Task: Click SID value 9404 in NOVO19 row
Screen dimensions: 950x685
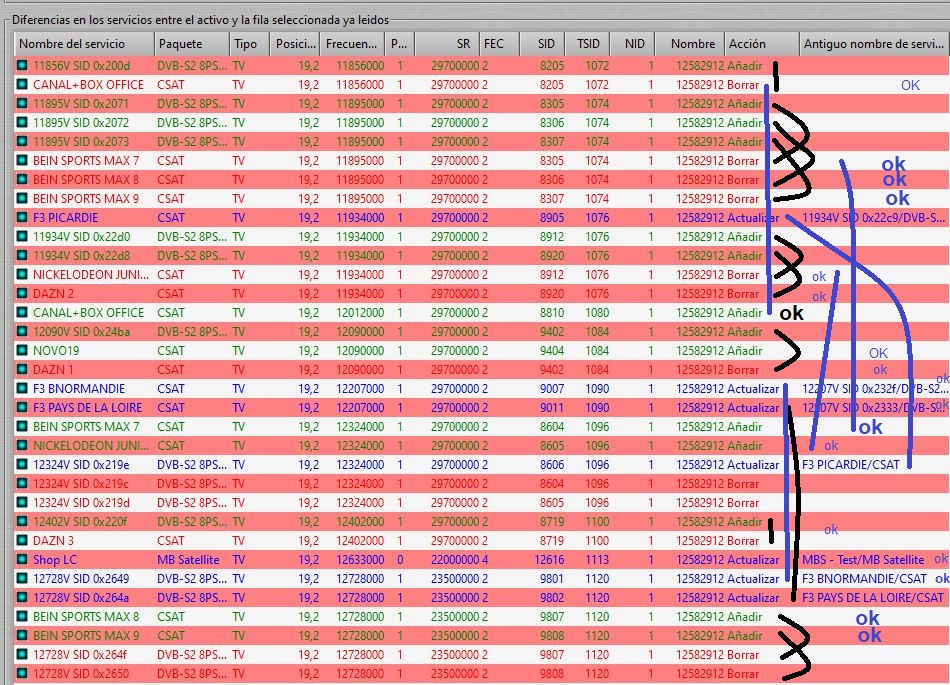Action: tap(552, 351)
